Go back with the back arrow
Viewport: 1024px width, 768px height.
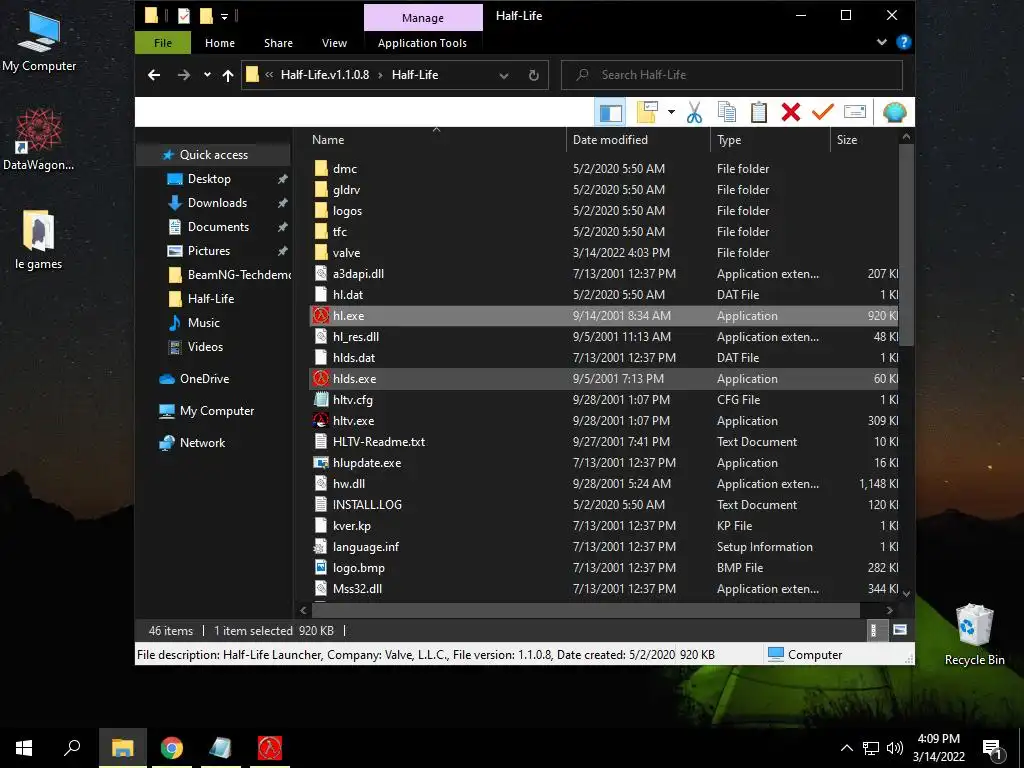(x=154, y=75)
